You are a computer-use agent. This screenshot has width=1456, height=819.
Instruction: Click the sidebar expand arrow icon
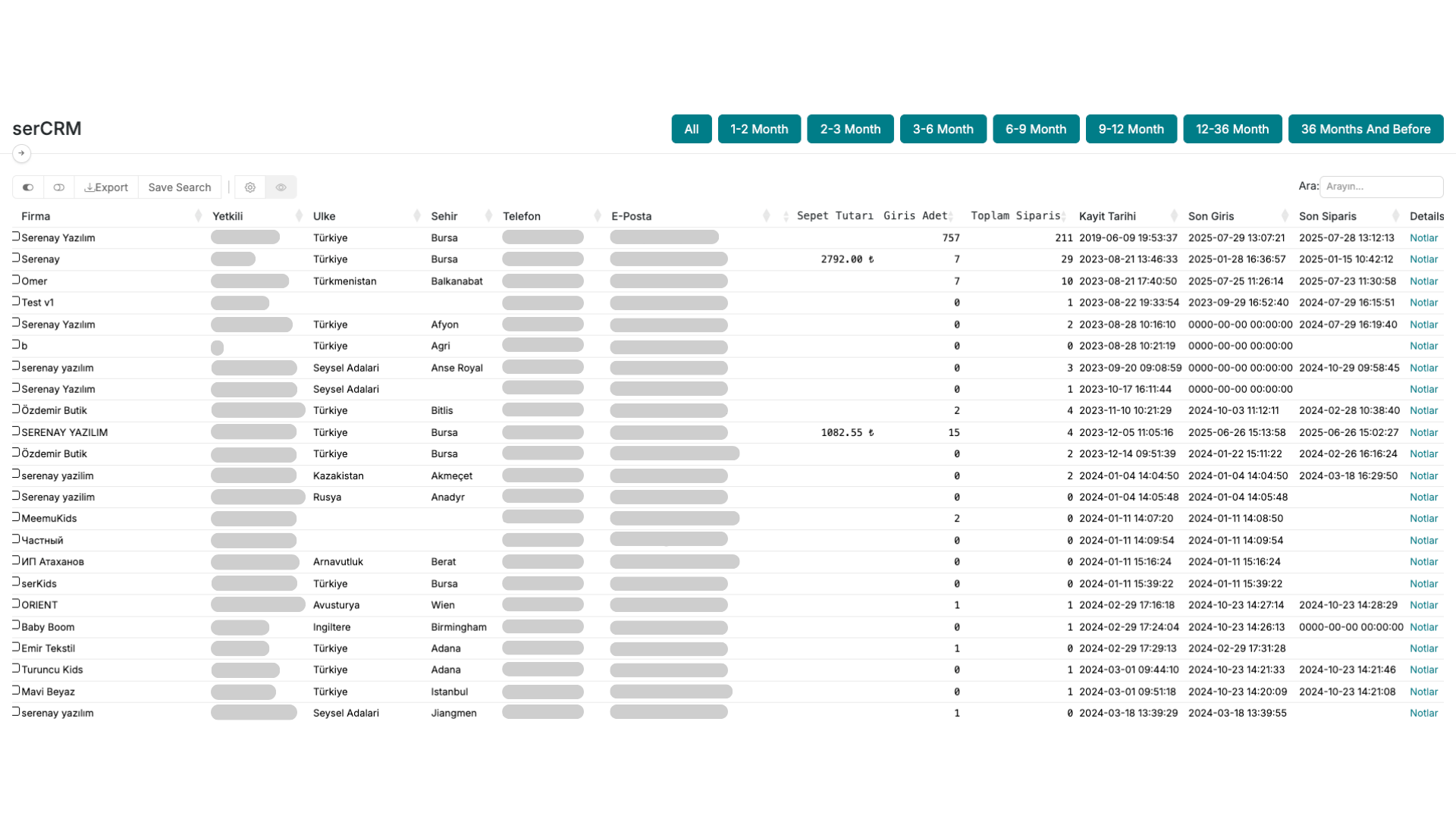coord(21,153)
